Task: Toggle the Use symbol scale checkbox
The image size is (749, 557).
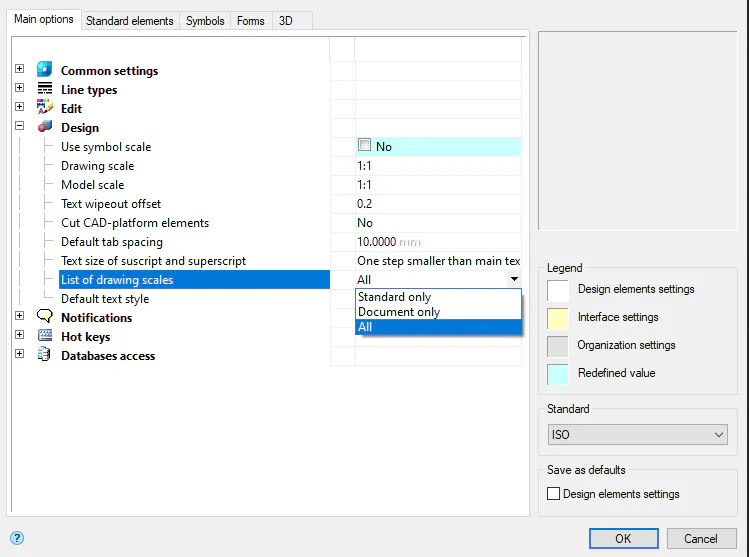Action: click(364, 145)
